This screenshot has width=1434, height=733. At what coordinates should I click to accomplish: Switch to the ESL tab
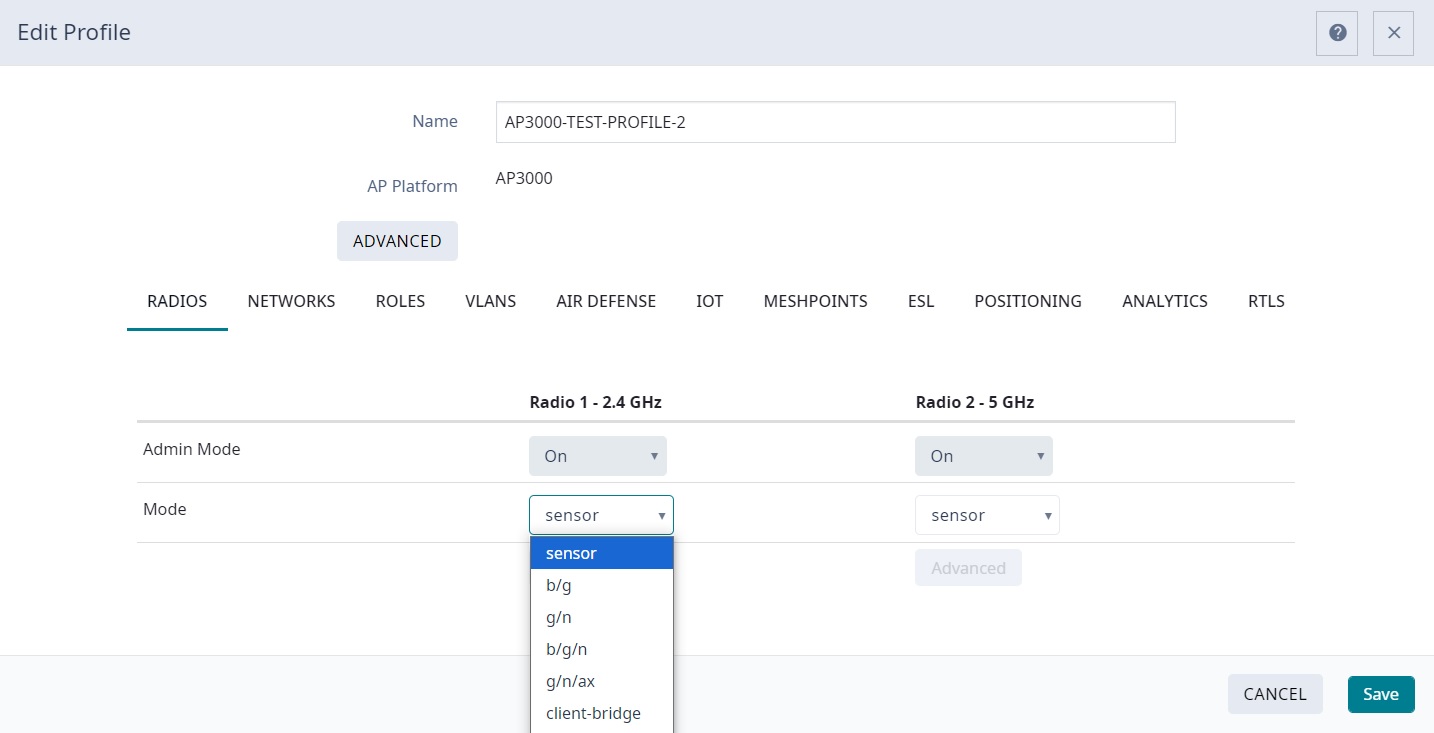[x=920, y=301]
